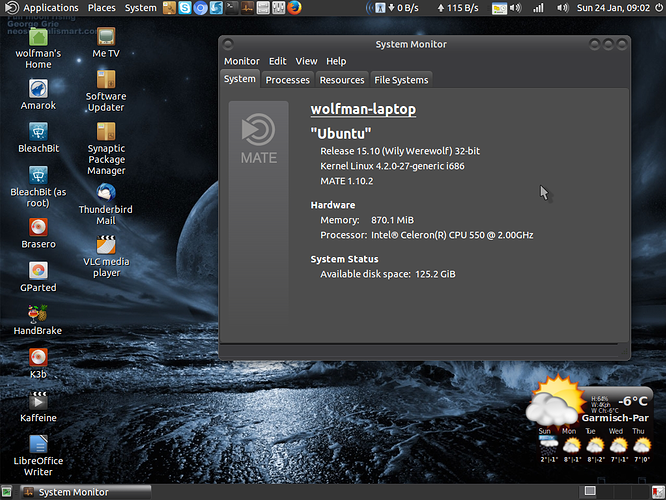This screenshot has width=666, height=500.
Task: Switch to the Resources tab
Action: (342, 80)
